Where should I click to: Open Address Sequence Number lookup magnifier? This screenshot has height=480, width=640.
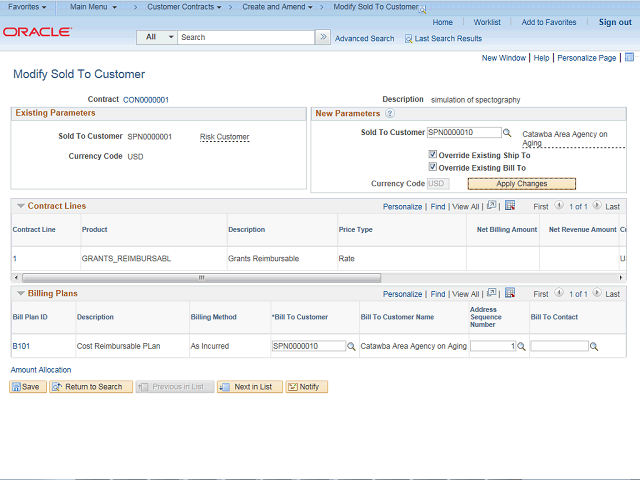pyautogui.click(x=521, y=347)
